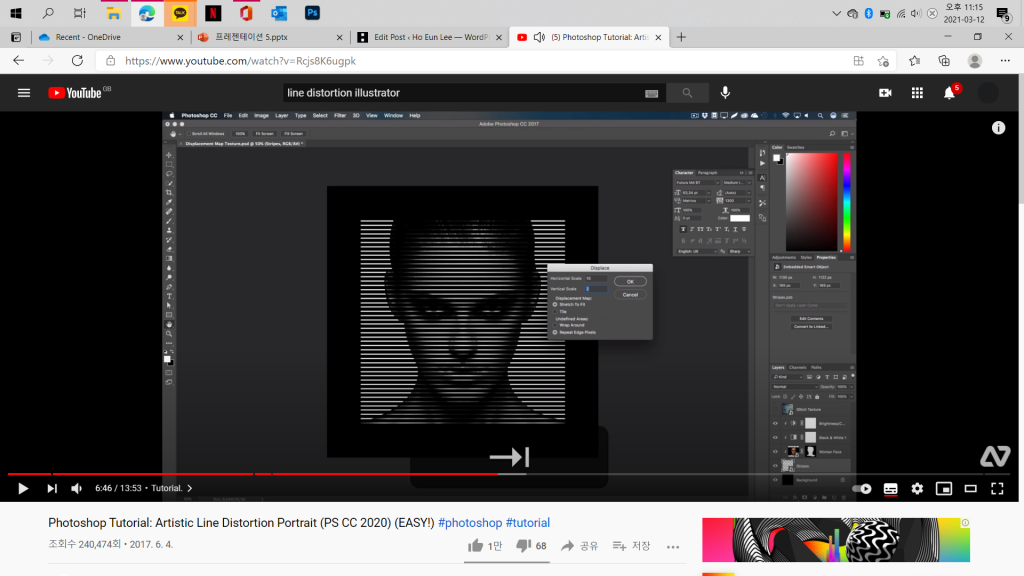Screen dimensions: 1024x576
Task: Mute the video player volume
Action: point(76,488)
